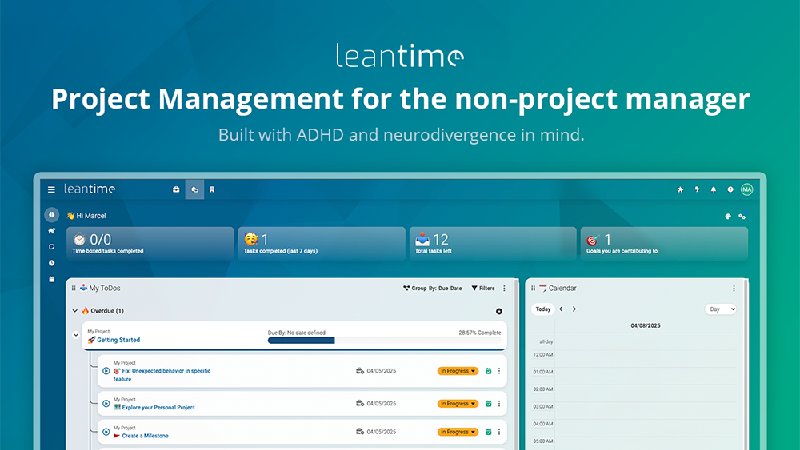Click the Calendar widget title

562,288
